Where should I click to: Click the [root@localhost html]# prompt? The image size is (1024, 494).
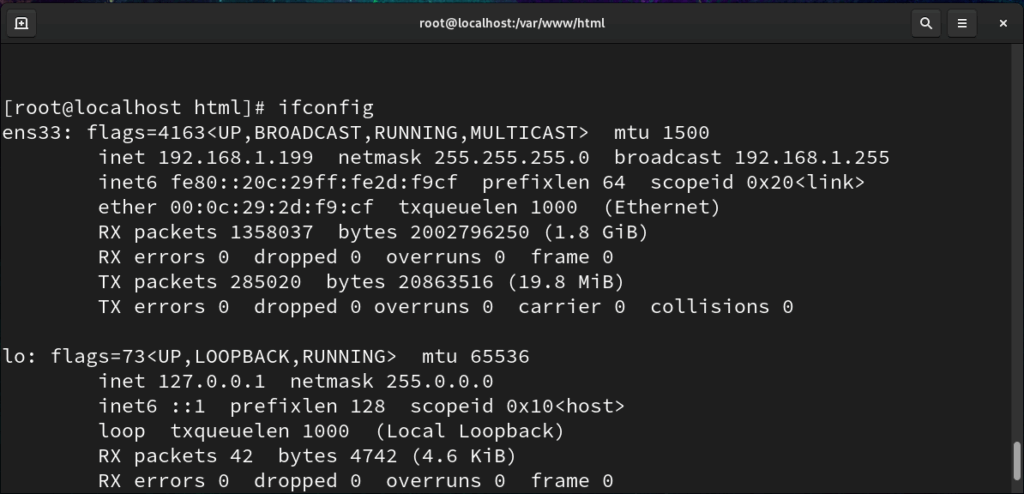134,108
